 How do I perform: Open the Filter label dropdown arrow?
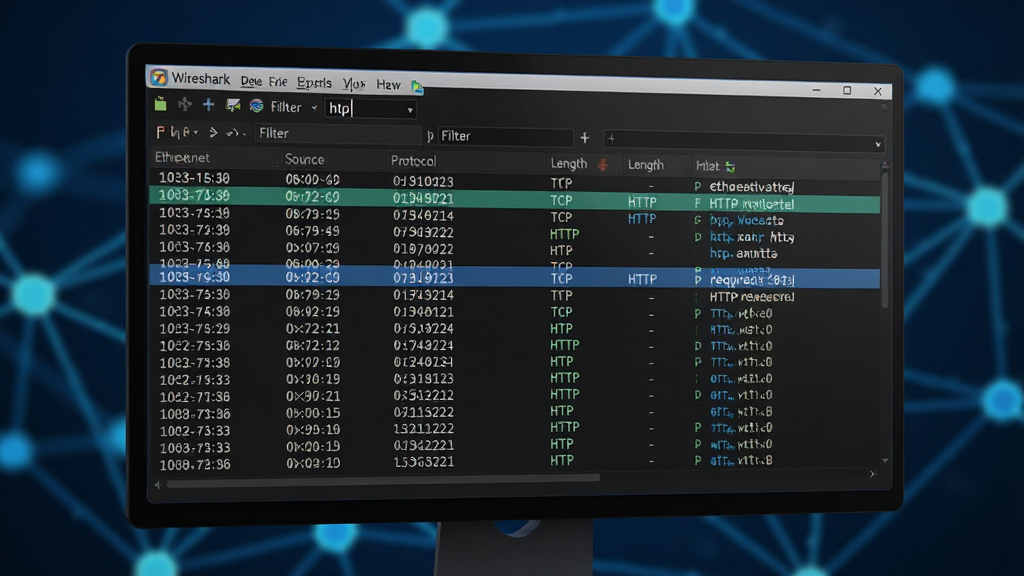pyautogui.click(x=314, y=108)
